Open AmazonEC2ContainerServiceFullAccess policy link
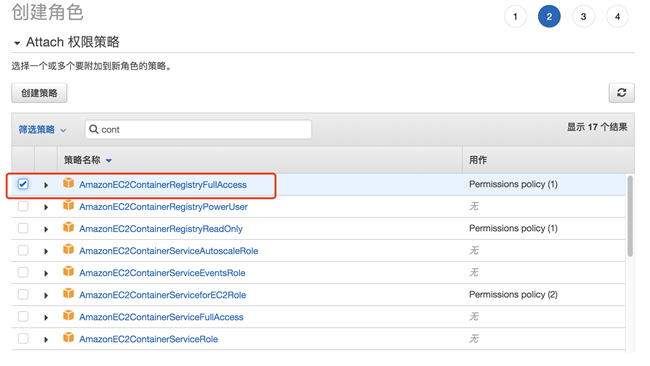 coord(161,317)
